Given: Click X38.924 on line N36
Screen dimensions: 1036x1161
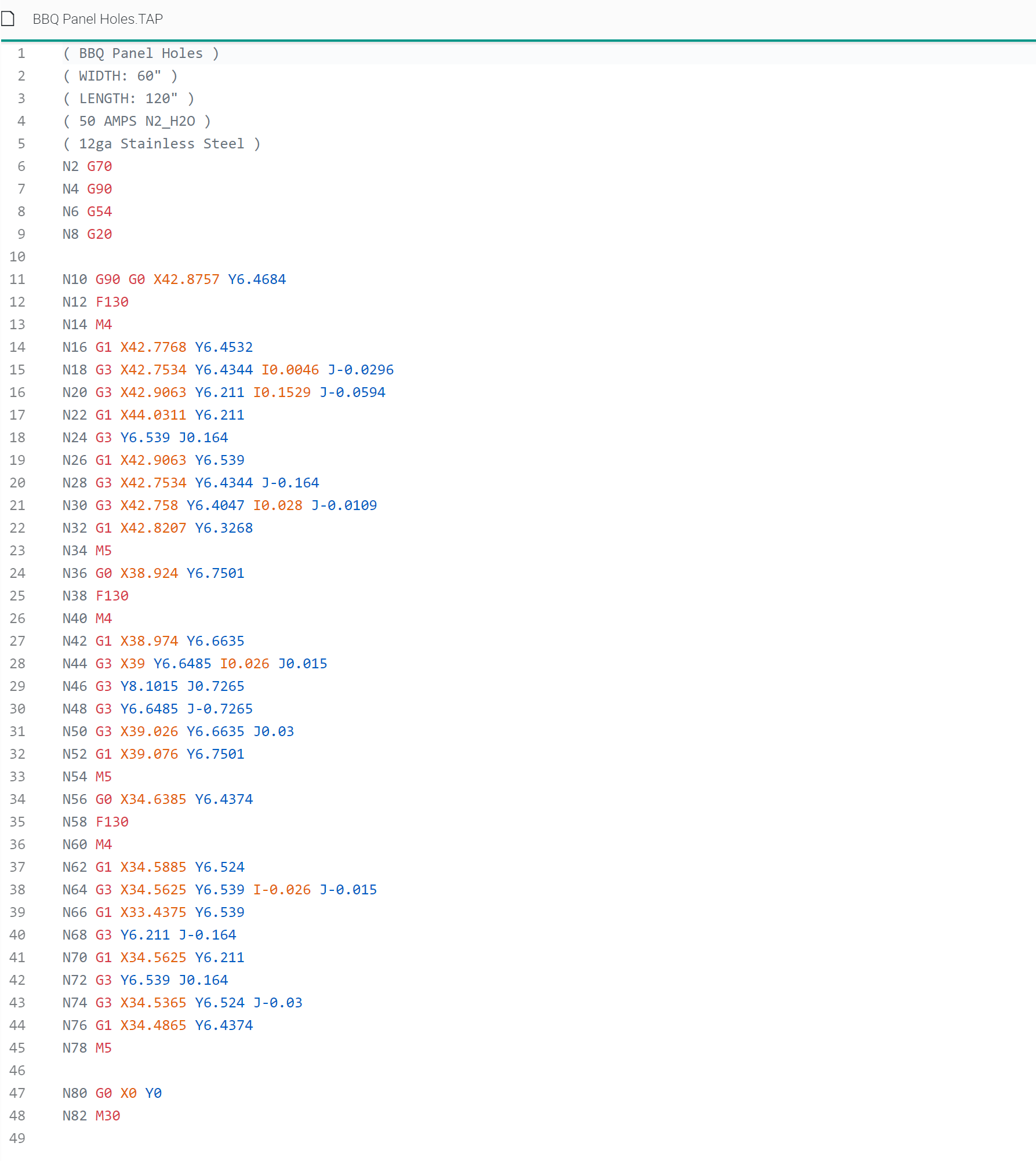Looking at the screenshot, I should 150,573.
